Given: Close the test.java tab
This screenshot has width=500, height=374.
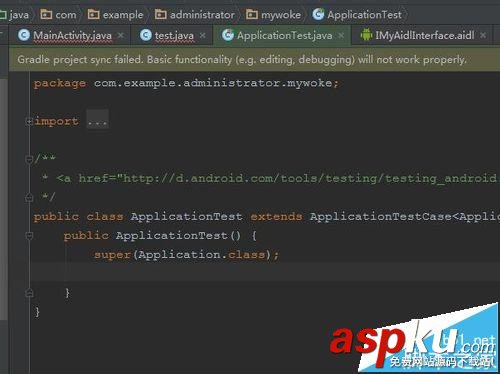Looking at the screenshot, I should pyautogui.click(x=202, y=35).
